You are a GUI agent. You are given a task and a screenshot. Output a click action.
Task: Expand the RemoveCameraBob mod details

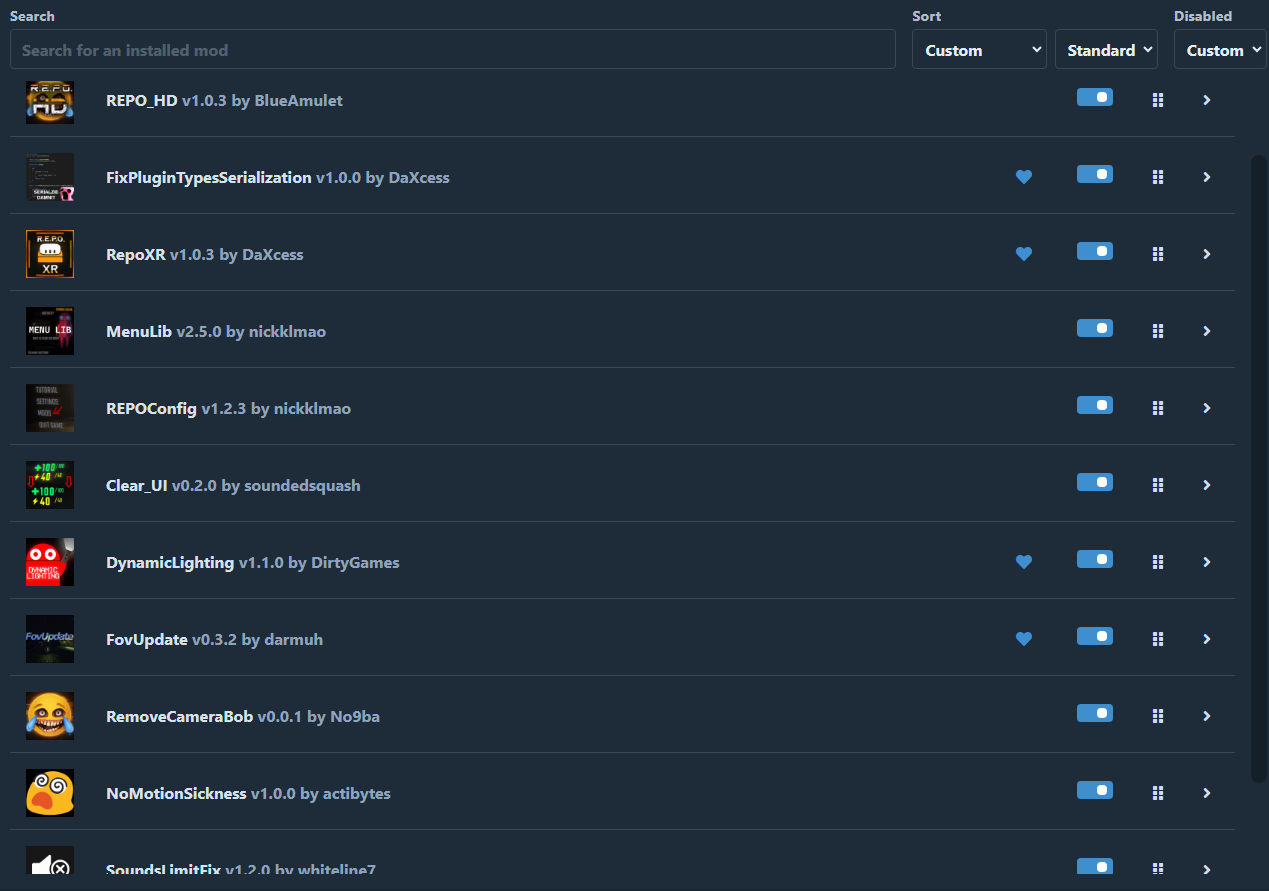[x=1207, y=716]
